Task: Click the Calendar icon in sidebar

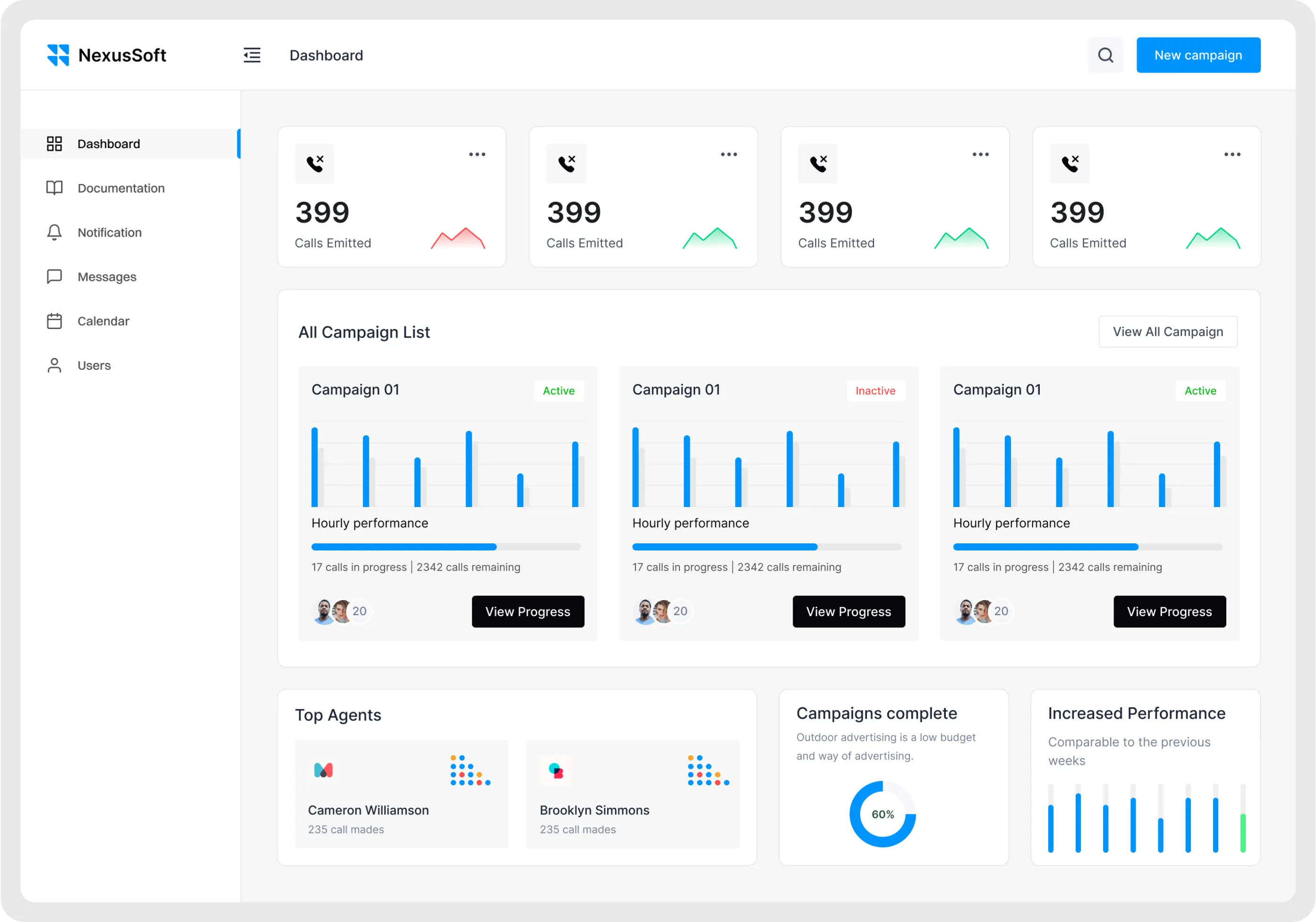Action: (x=54, y=321)
